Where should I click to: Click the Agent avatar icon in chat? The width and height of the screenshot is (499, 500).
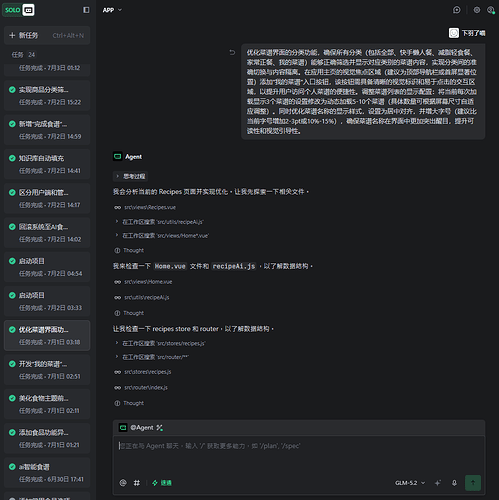pos(118,156)
